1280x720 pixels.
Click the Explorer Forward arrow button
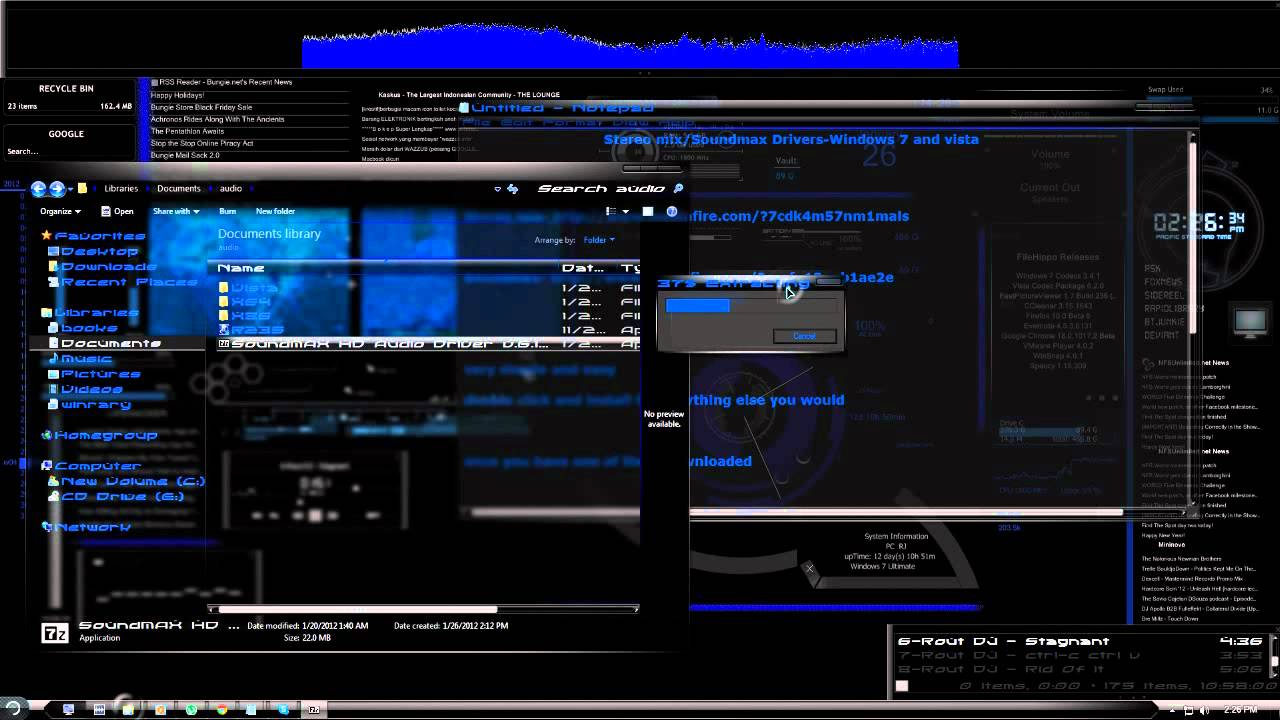(57, 188)
